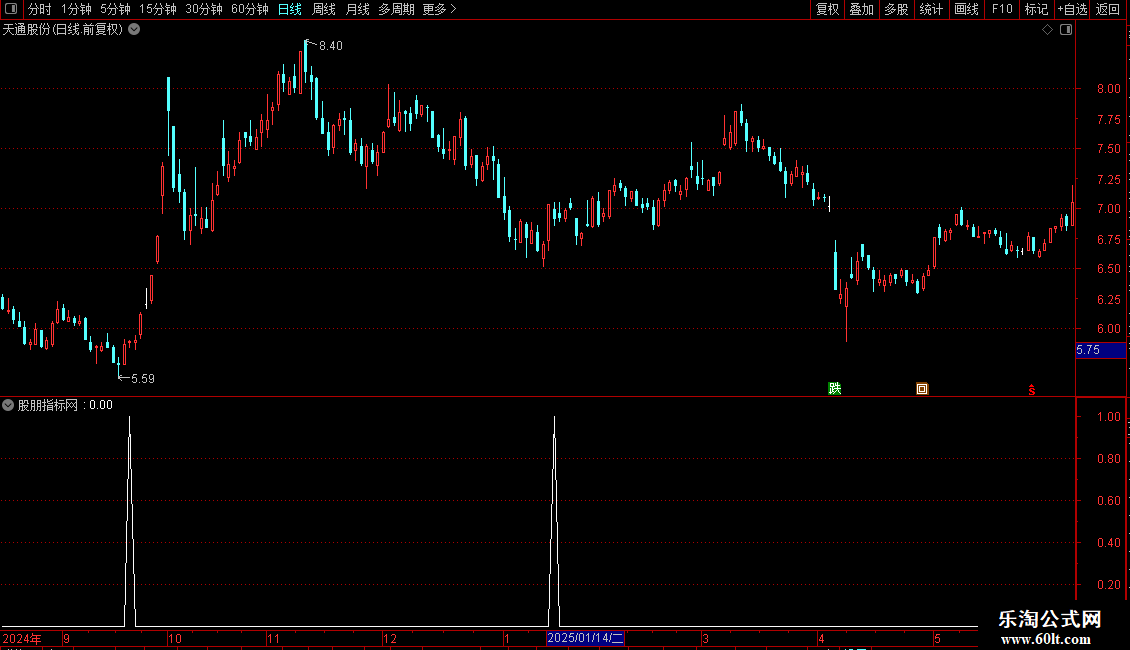
Task: Click the 标记 mark button
Action: click(1036, 9)
